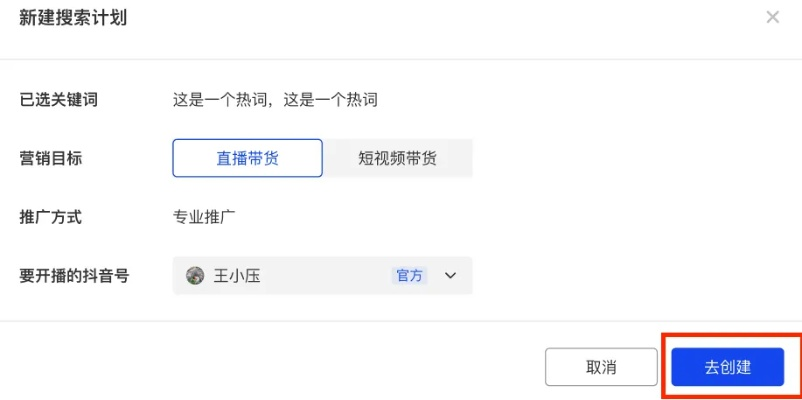Viewport: 802px width, 400px height.
Task: Close the 新建搜索计划 dialog with X
Action: click(772, 18)
